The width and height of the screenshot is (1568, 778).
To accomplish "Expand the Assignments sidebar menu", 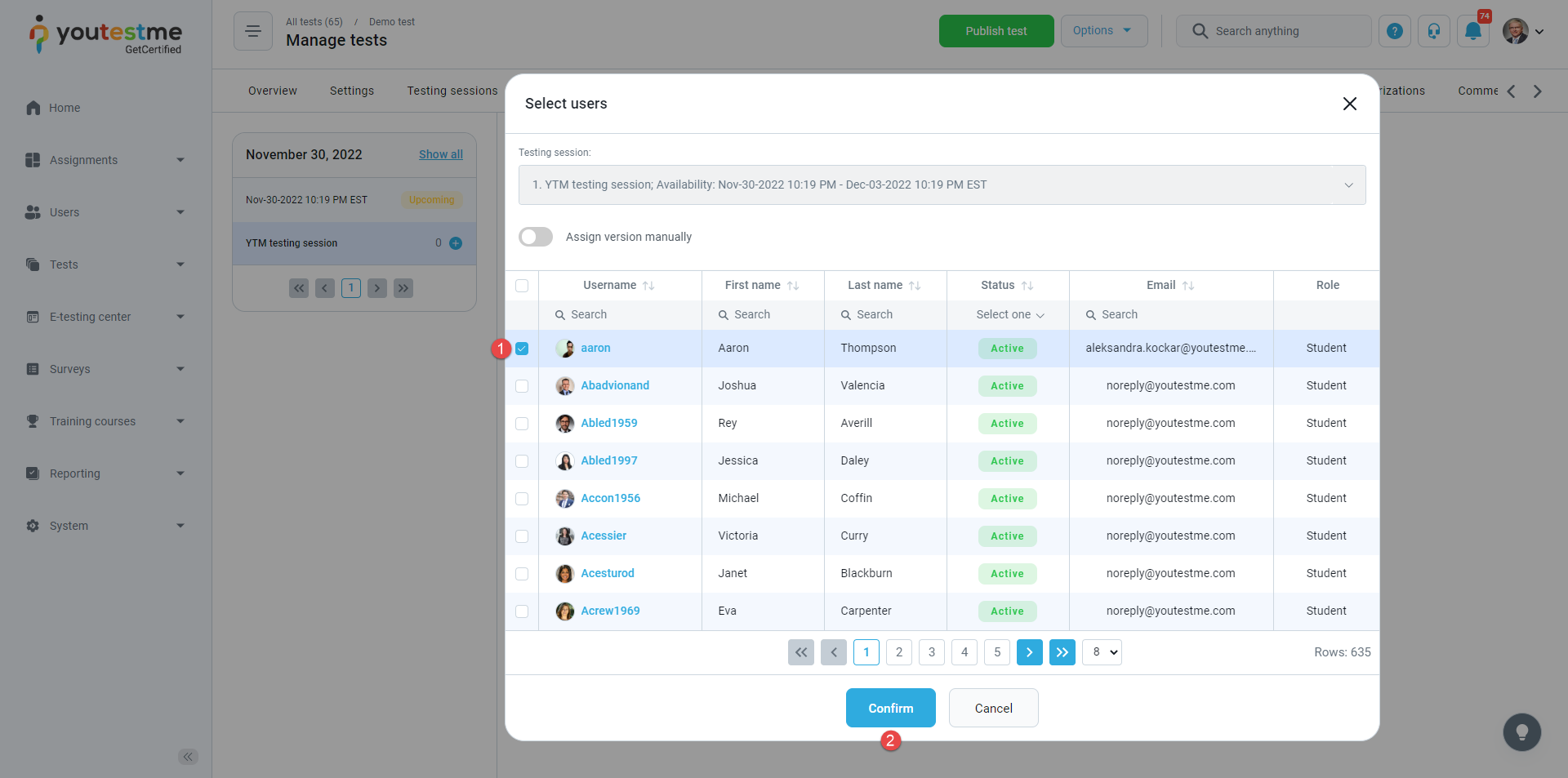I will (x=180, y=160).
